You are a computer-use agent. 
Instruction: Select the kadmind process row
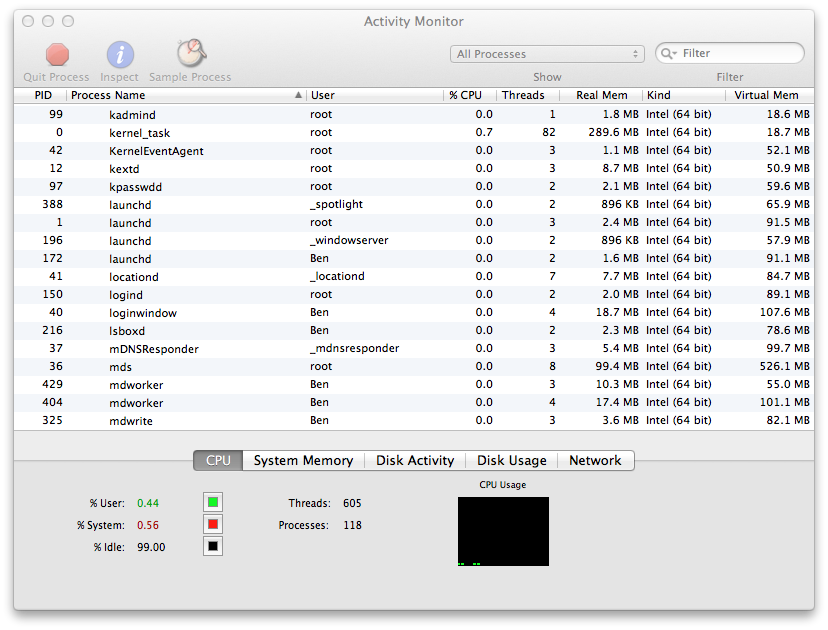pyautogui.click(x=414, y=115)
